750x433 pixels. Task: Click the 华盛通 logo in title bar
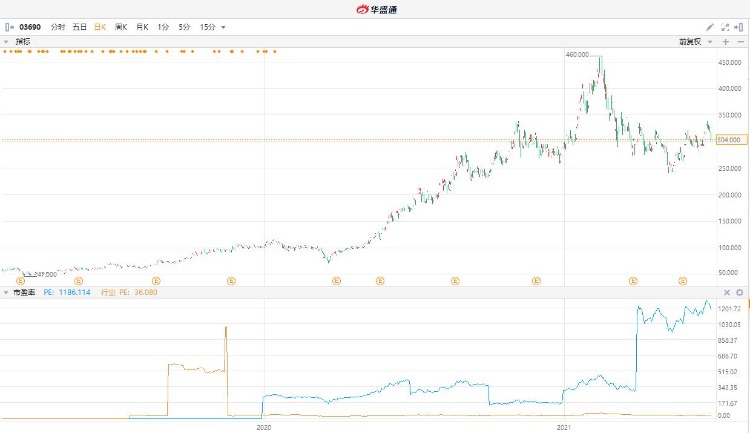coord(376,9)
